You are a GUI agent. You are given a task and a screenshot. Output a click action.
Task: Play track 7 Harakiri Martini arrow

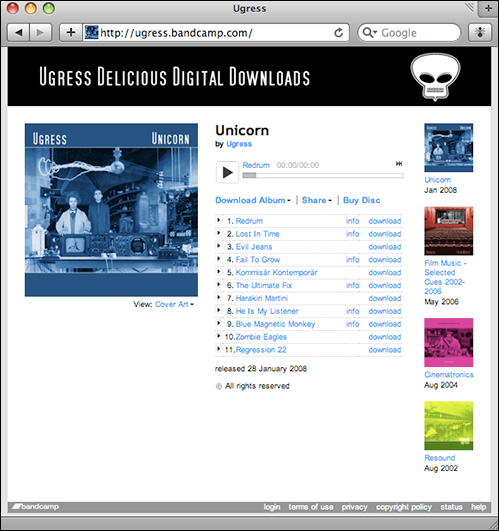tap(219, 297)
